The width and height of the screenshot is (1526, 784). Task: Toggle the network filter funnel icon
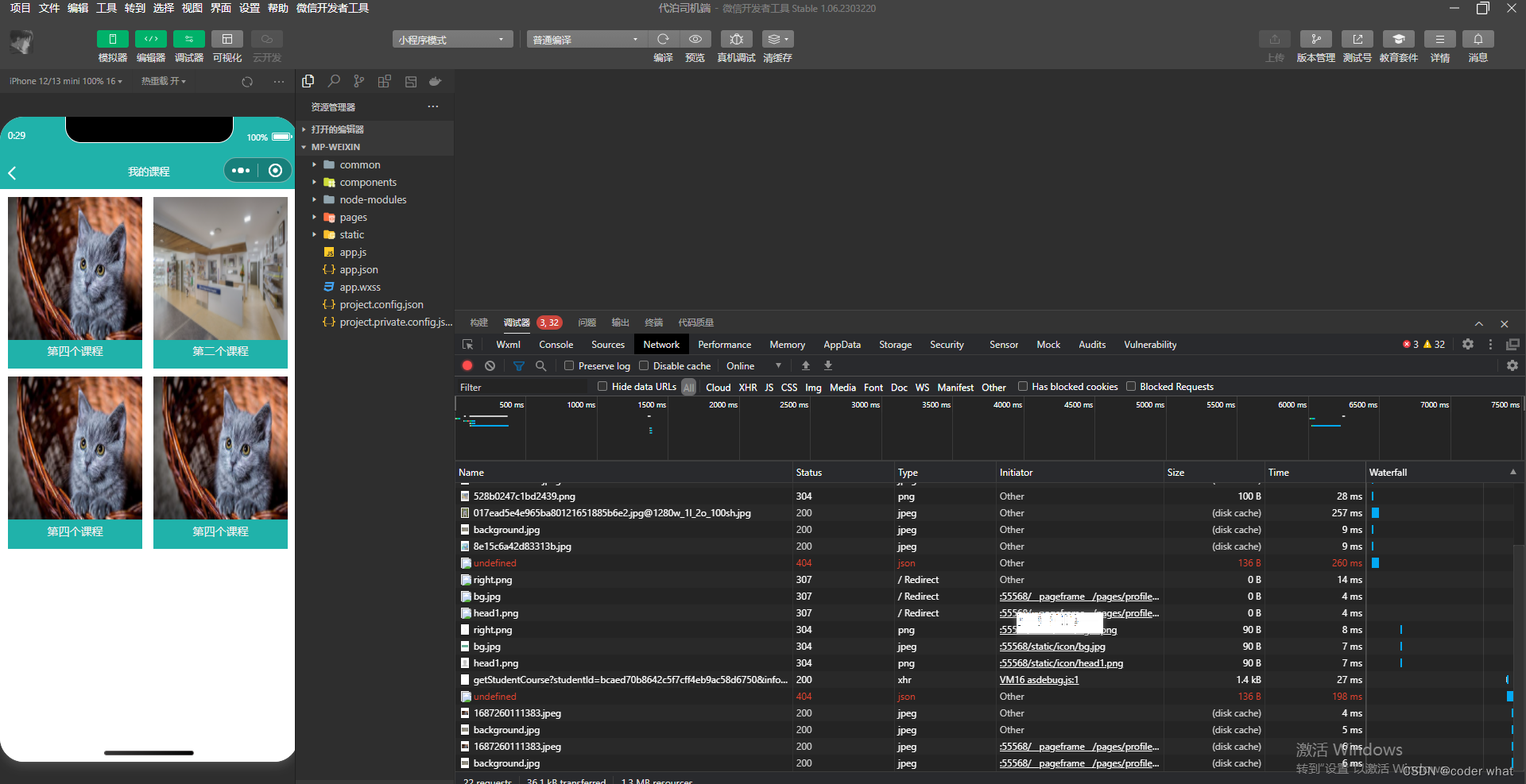[518, 366]
